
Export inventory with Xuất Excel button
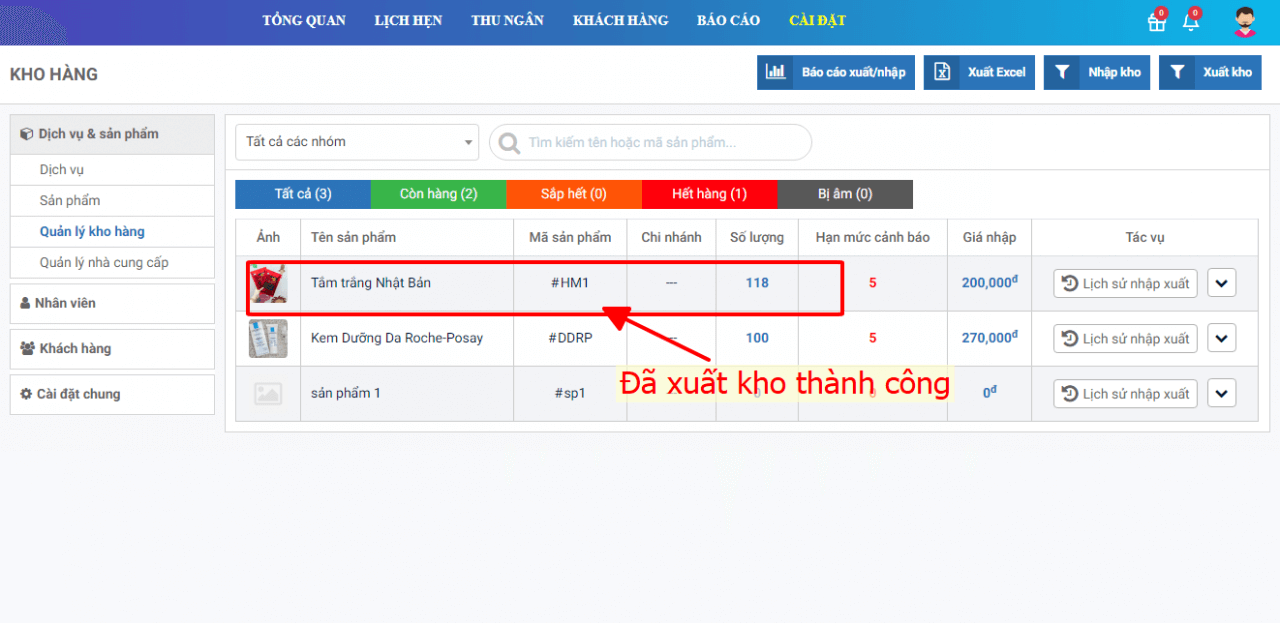click(x=978, y=72)
